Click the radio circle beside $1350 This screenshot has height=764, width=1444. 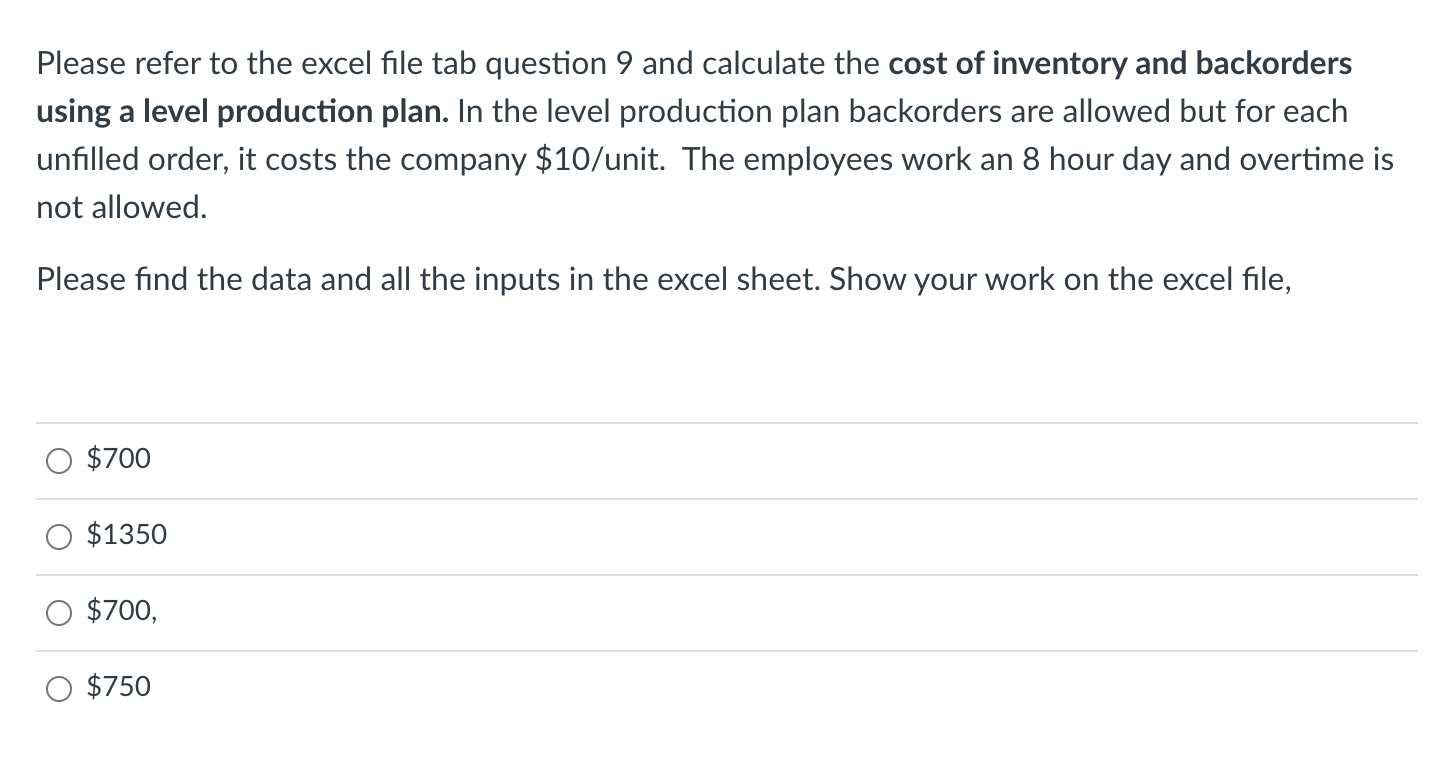point(58,536)
